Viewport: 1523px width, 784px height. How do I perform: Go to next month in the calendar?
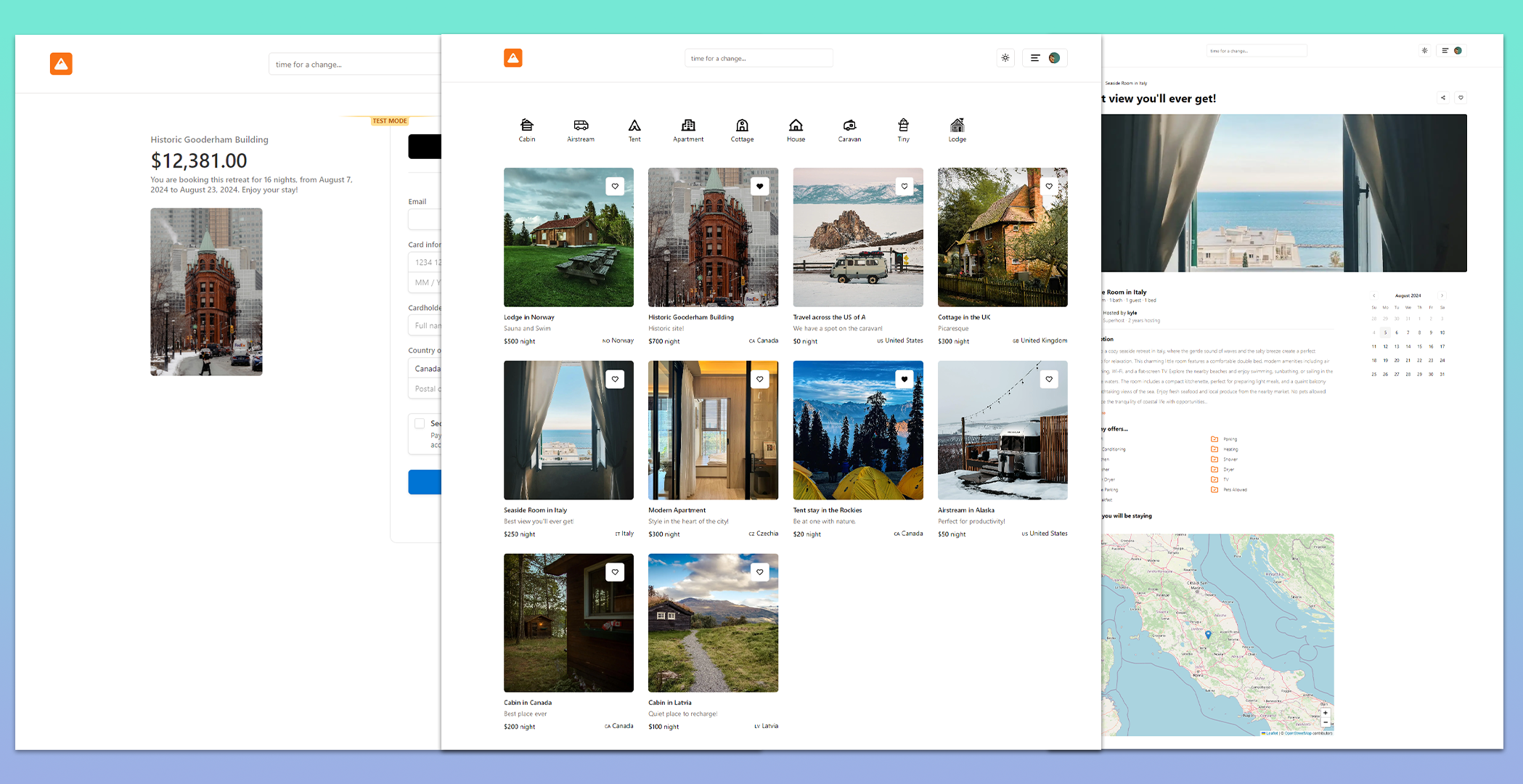pos(1442,295)
